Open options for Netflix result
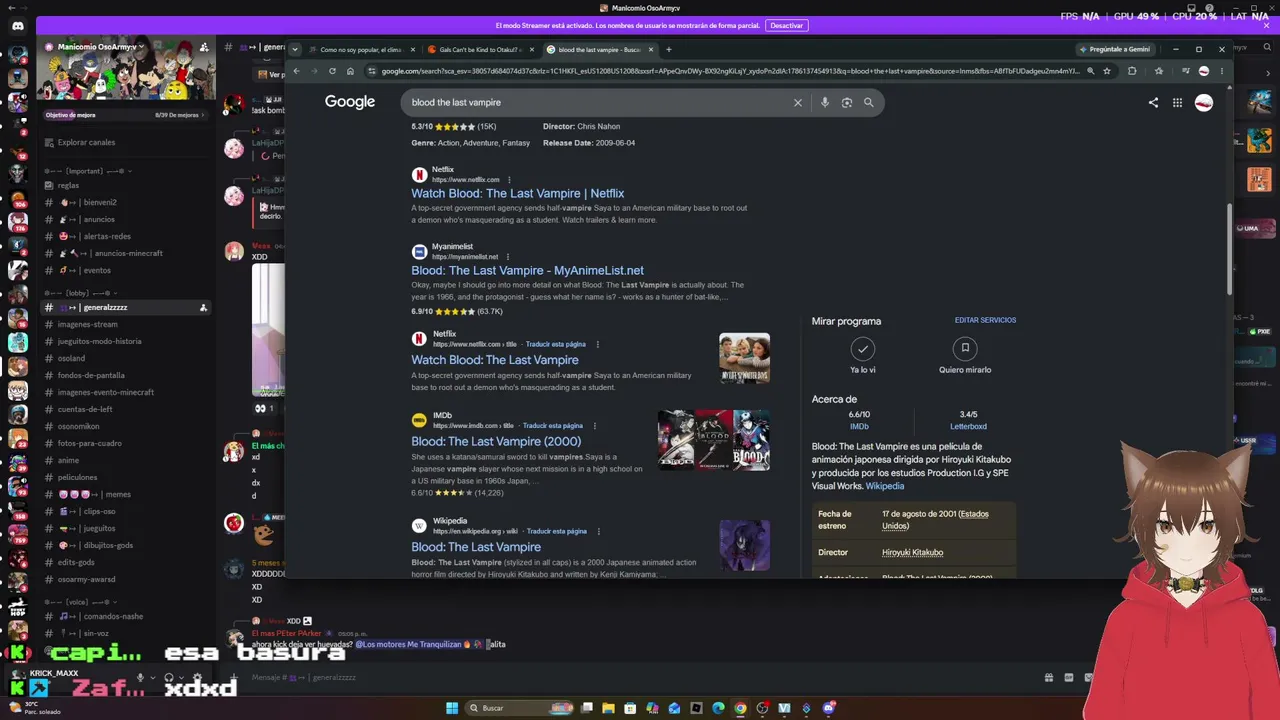Image resolution: width=1280 pixels, height=720 pixels. 509,180
